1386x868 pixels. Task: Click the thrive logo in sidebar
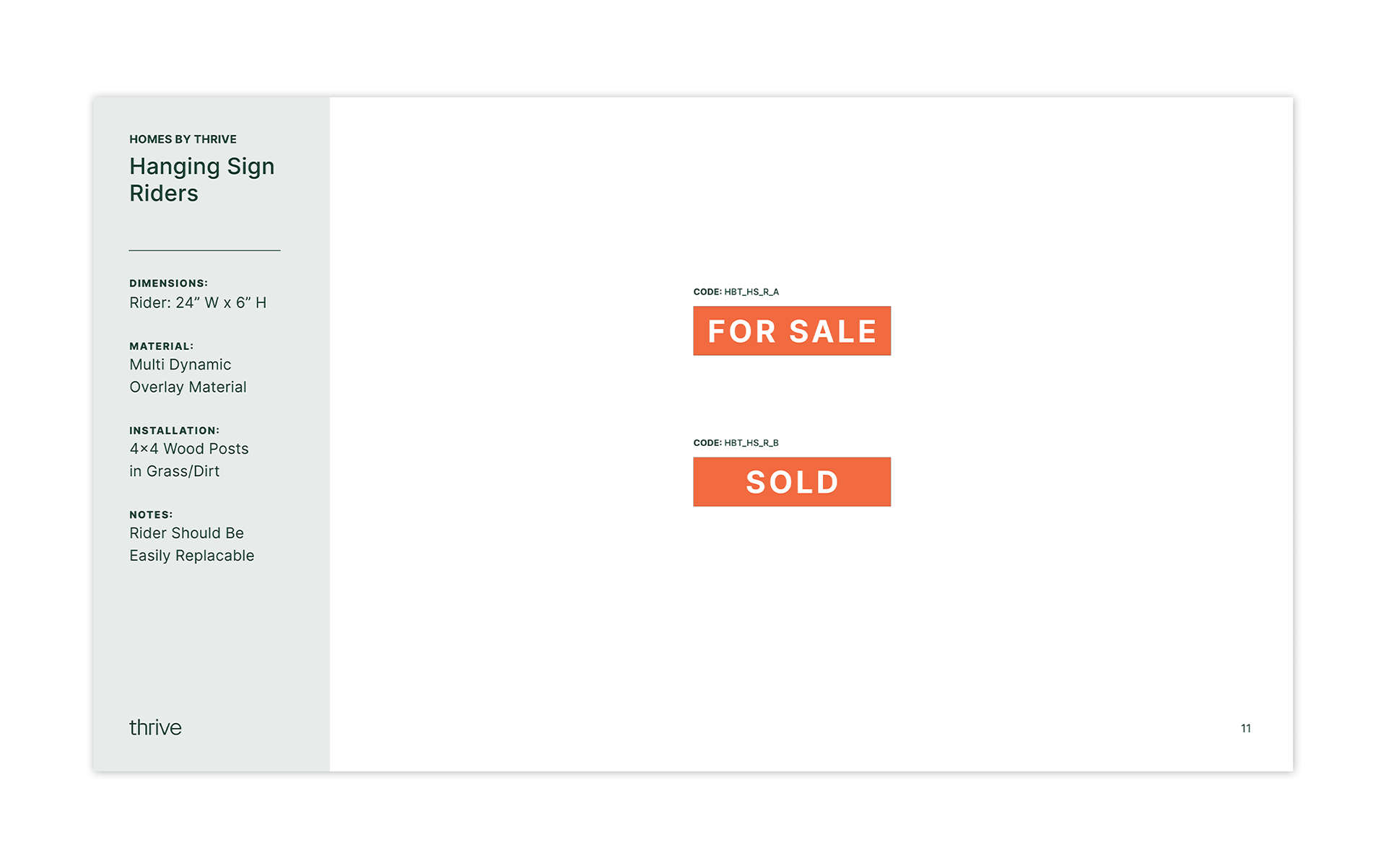[x=155, y=727]
